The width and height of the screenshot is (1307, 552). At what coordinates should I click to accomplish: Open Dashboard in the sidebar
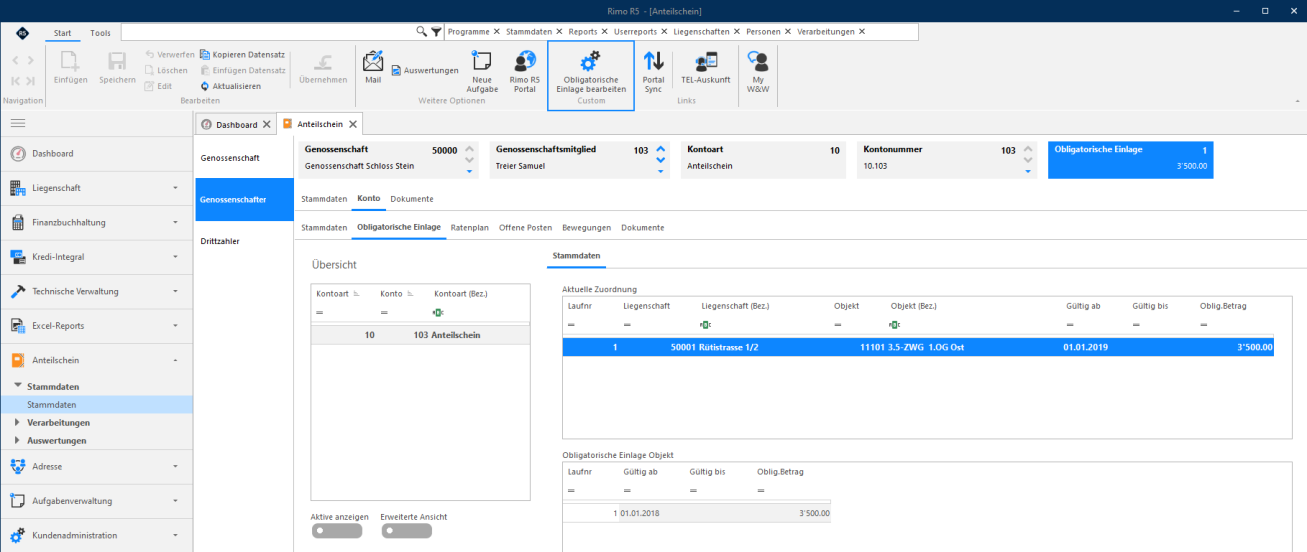(96, 153)
